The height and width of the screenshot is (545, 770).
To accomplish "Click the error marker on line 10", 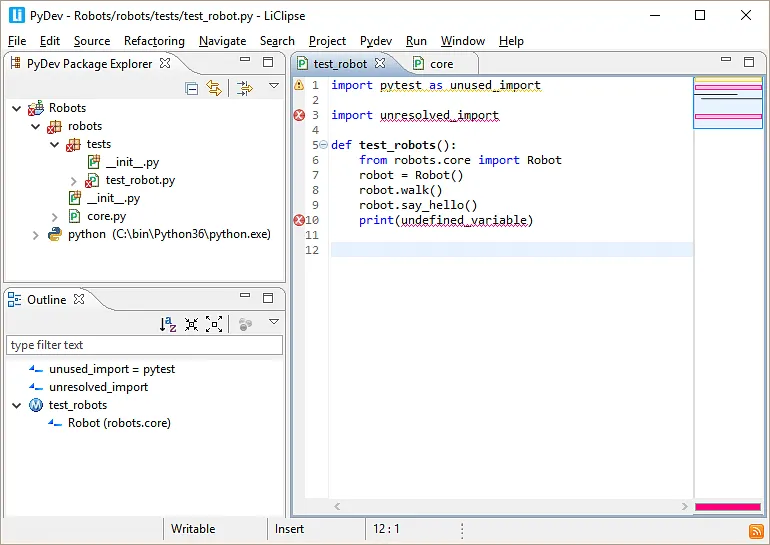I will point(298,220).
